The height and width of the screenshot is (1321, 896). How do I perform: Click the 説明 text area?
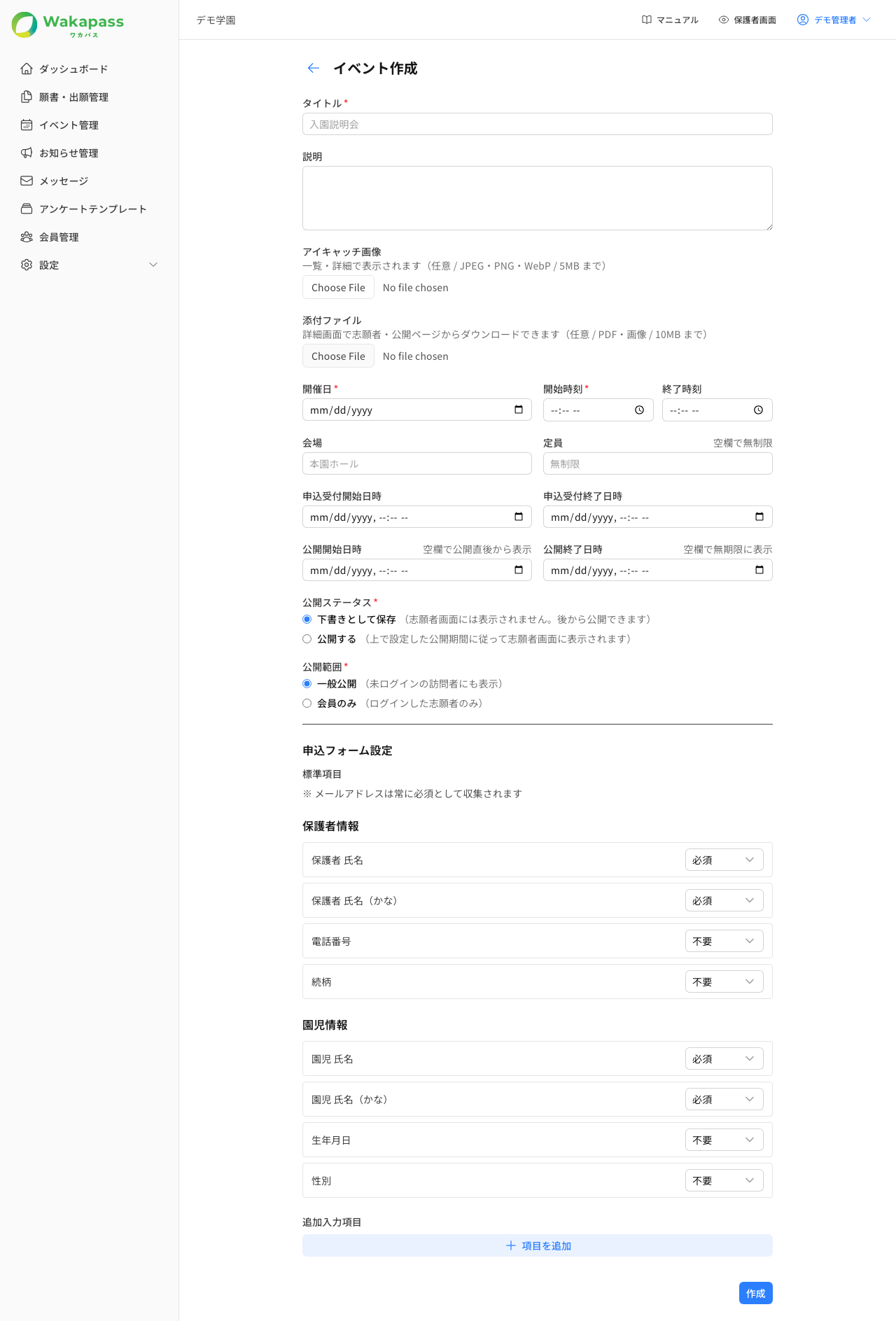pos(538,198)
